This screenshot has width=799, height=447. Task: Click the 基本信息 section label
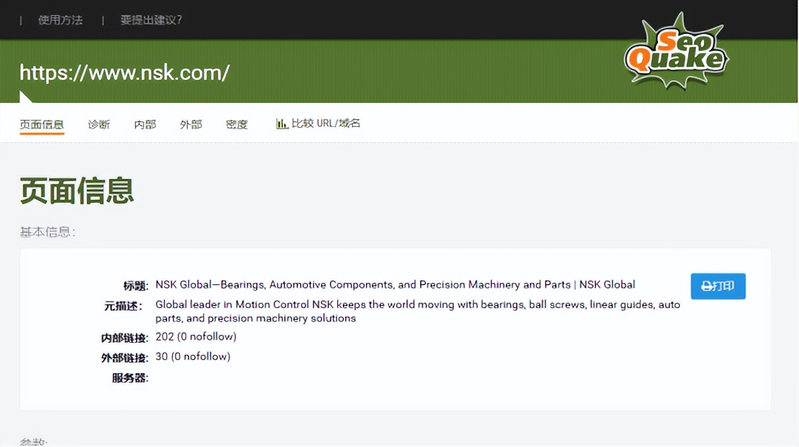click(x=47, y=232)
